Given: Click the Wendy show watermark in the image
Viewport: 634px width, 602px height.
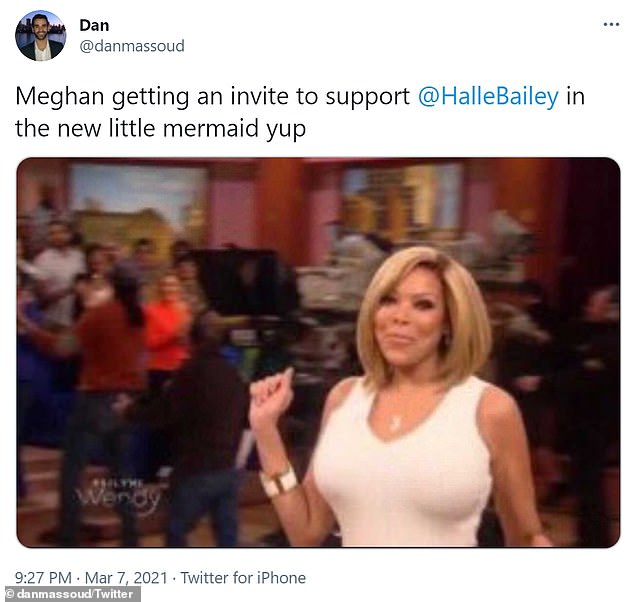Looking at the screenshot, I should [120, 496].
